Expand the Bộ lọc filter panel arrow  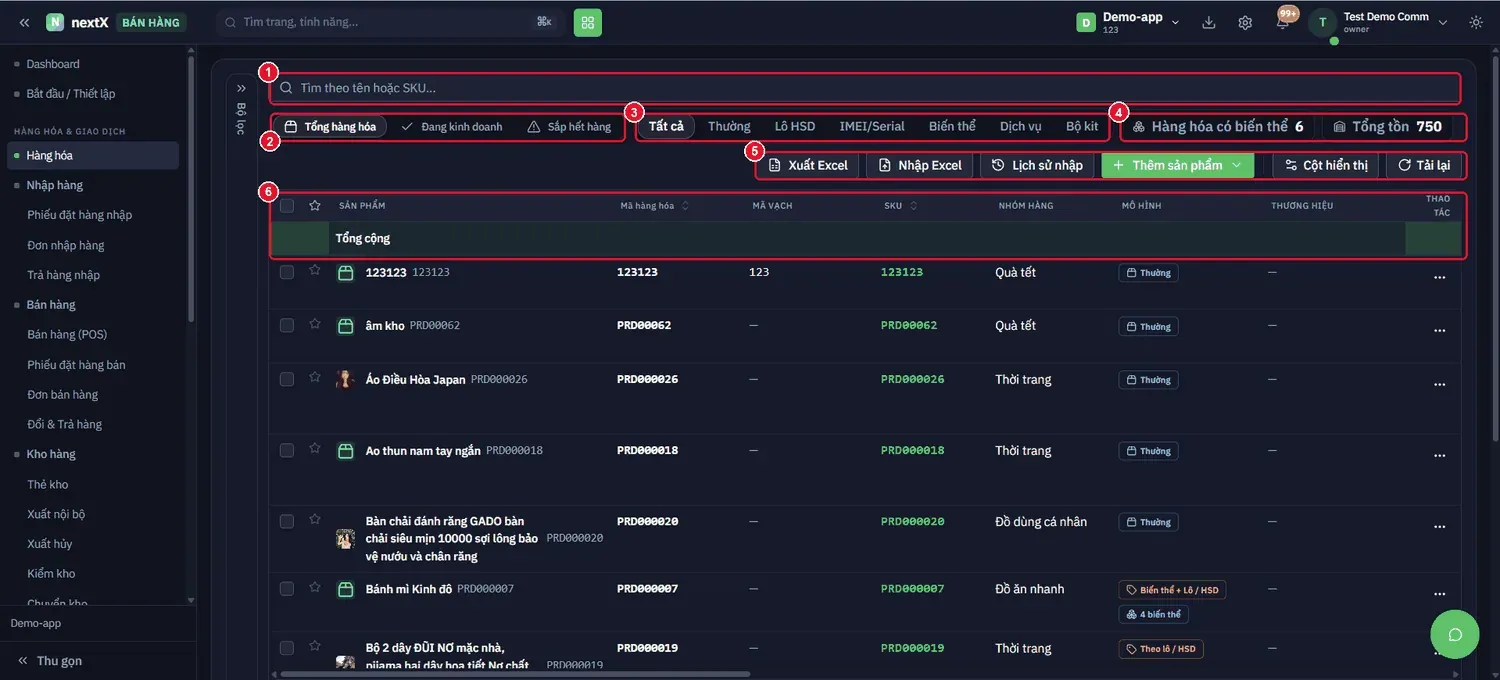pos(241,88)
